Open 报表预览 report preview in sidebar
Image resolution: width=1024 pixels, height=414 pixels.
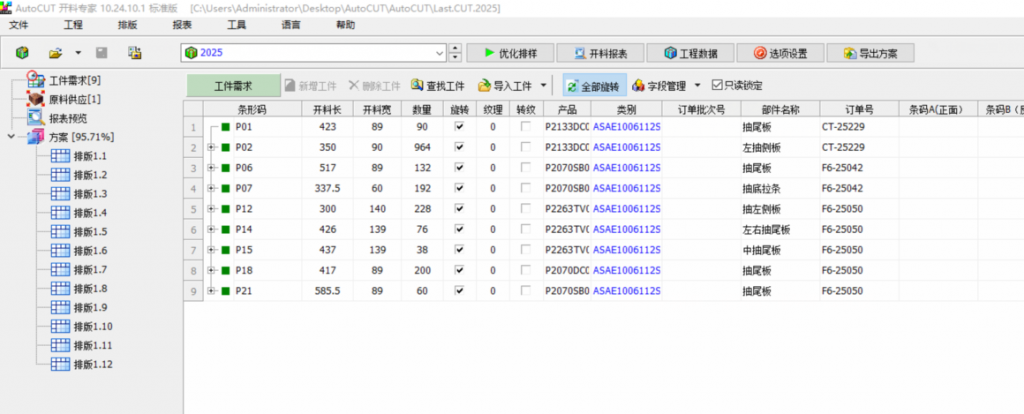click(x=70, y=118)
